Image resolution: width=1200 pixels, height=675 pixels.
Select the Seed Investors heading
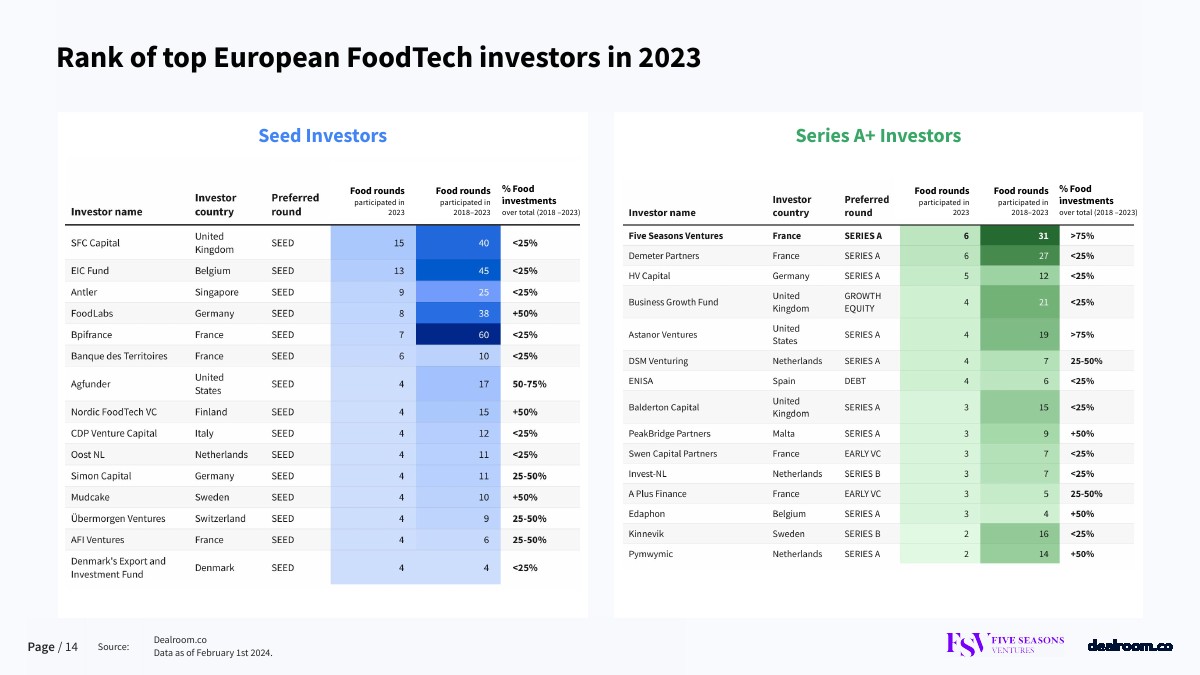[x=322, y=136]
